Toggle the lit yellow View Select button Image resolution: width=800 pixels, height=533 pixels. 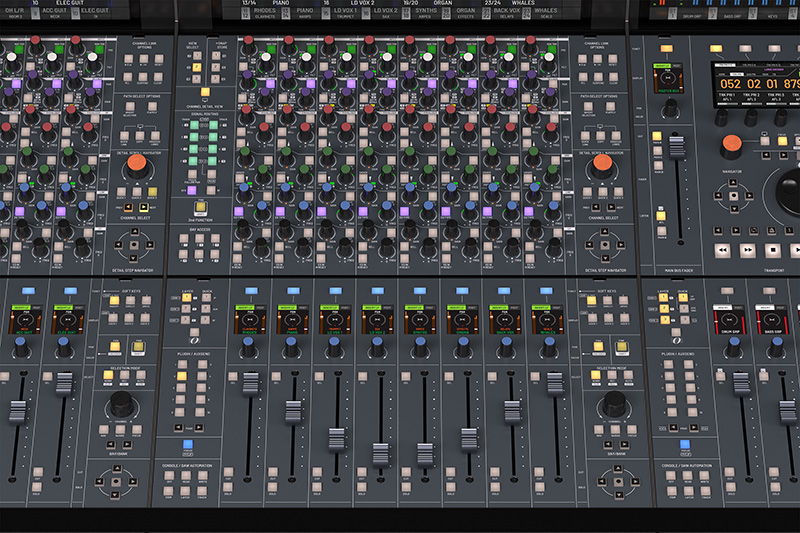[197, 68]
